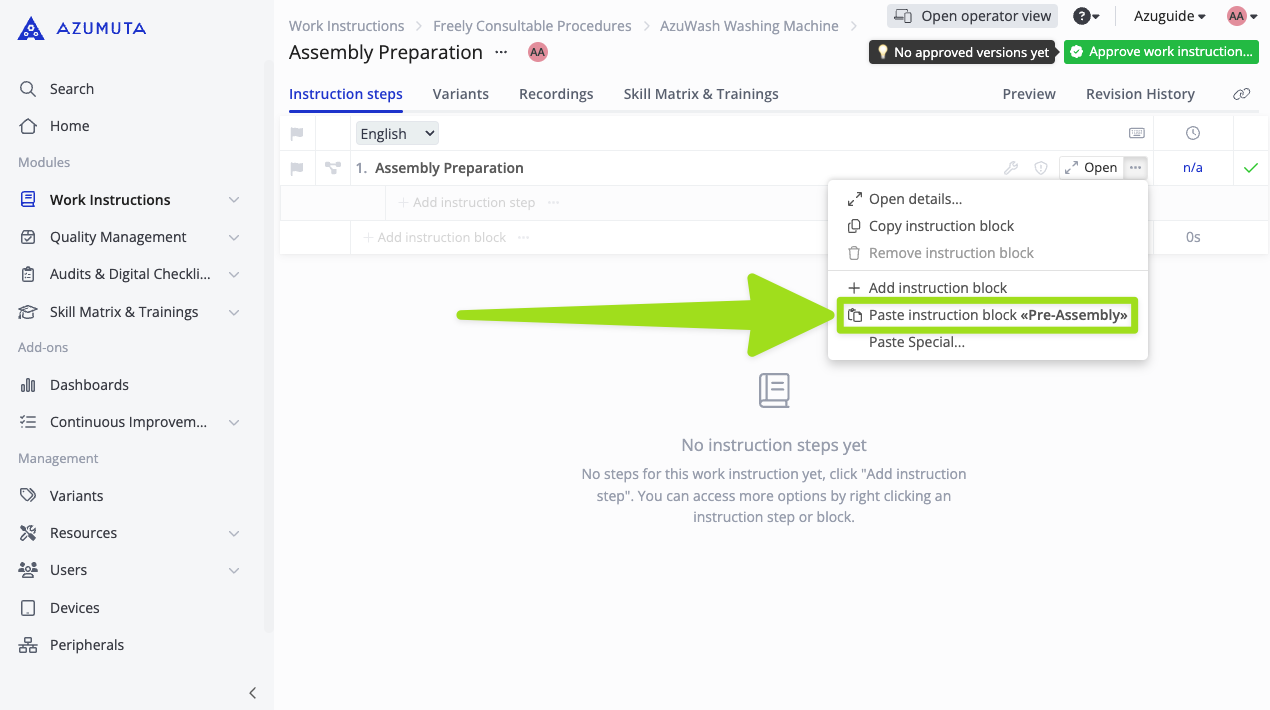Choose Copy instruction block from menu
Screen dimensions: 1270x710
(x=941, y=226)
